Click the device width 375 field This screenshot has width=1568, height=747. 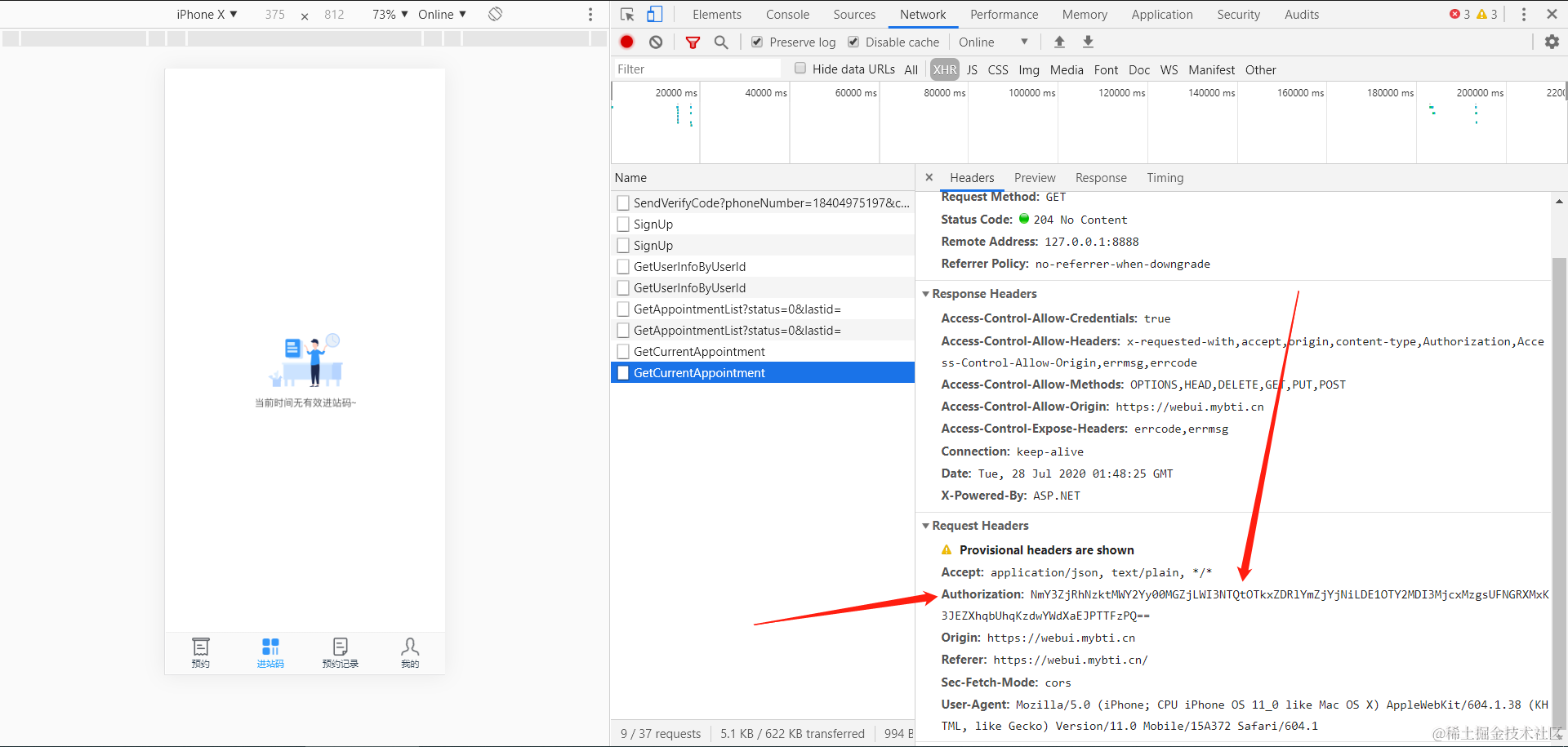[275, 14]
